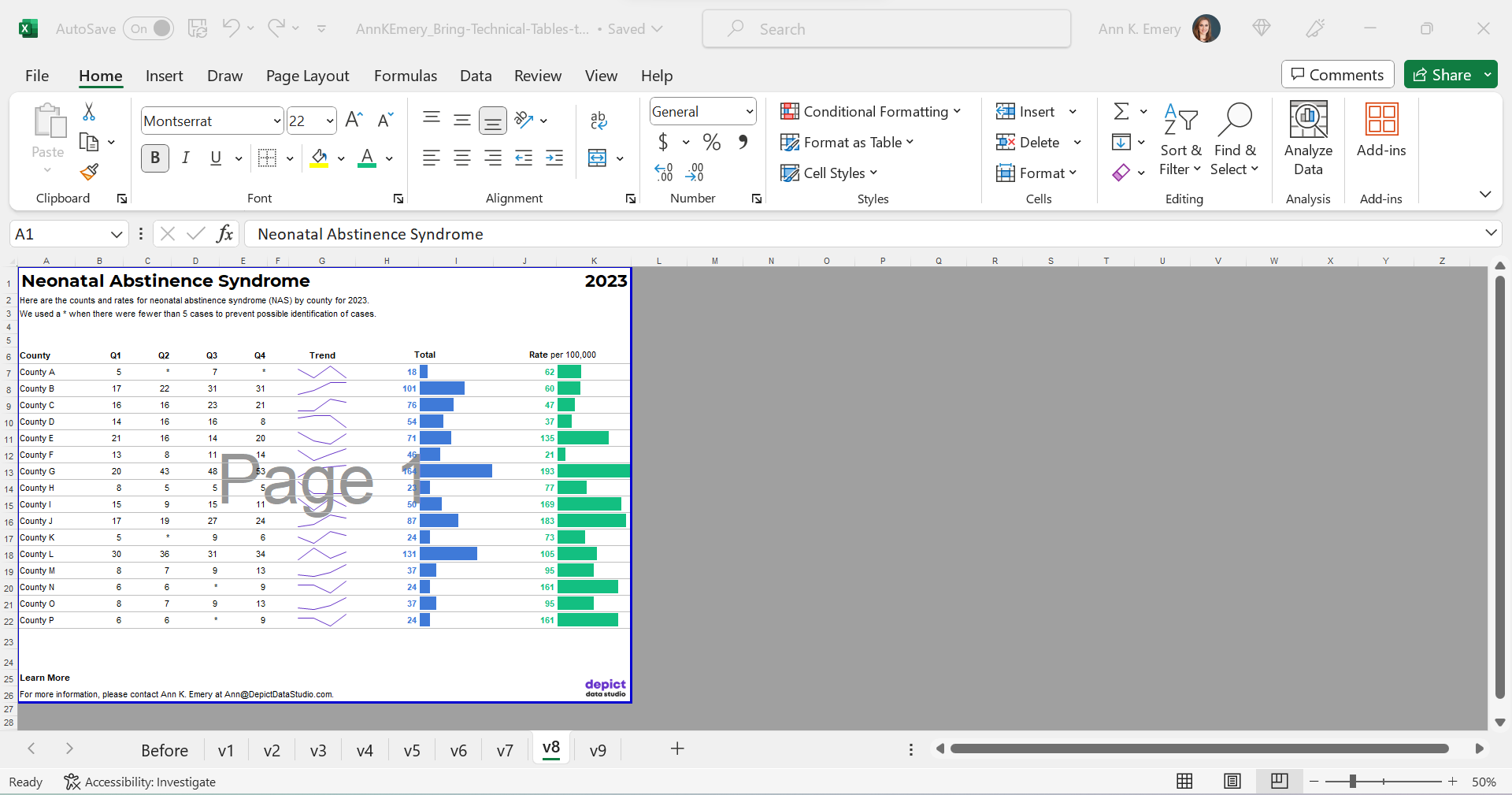This screenshot has width=1512, height=795.
Task: Switch to the Before sheet tab
Action: (165, 750)
